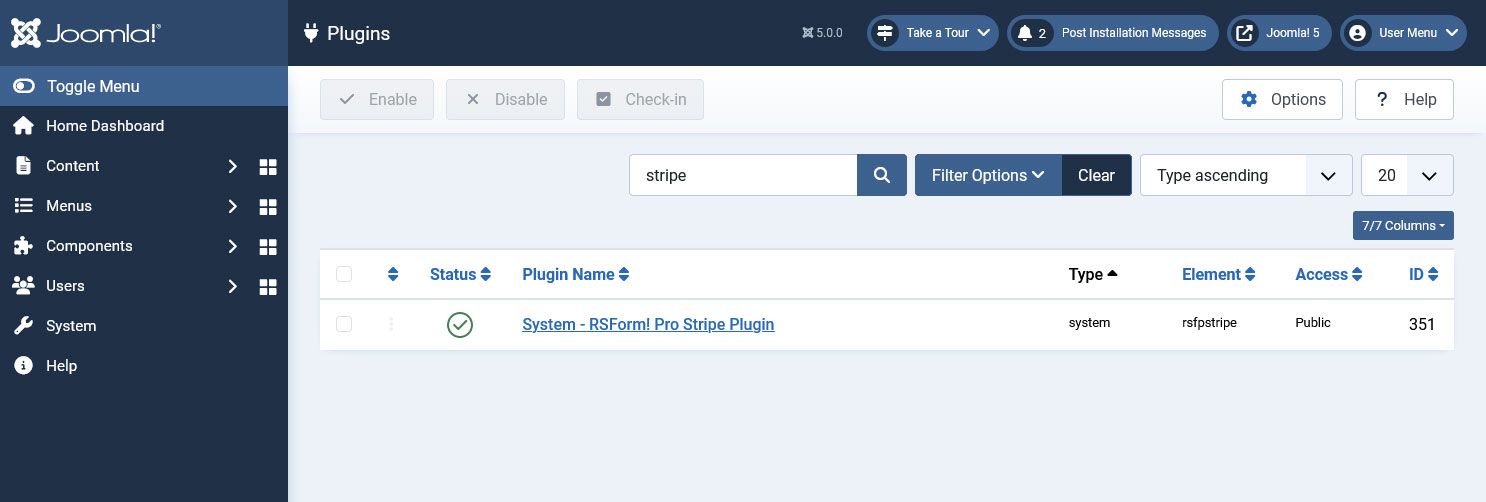The image size is (1486, 502).
Task: Open Content dashboard grid icon
Action: (x=267, y=166)
